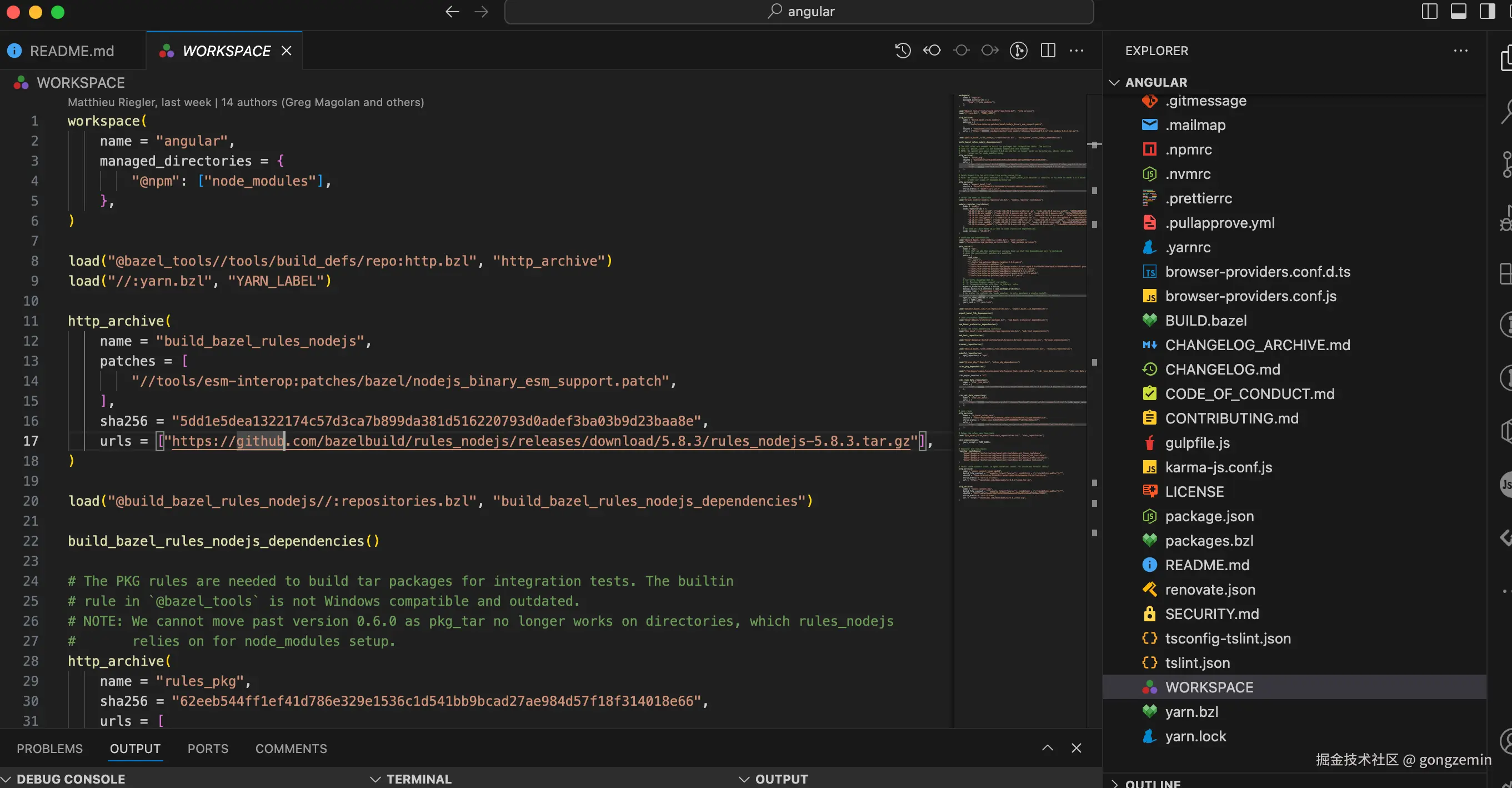The height and width of the screenshot is (788, 1512).
Task: Click the go to next change icon
Action: tap(990, 51)
